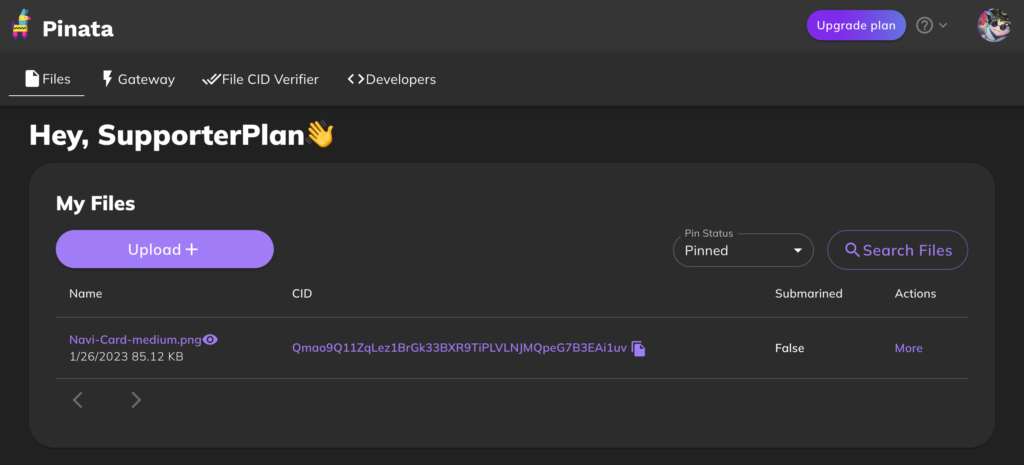Click the My Files heading
This screenshot has width=1024, height=465.
click(x=95, y=204)
